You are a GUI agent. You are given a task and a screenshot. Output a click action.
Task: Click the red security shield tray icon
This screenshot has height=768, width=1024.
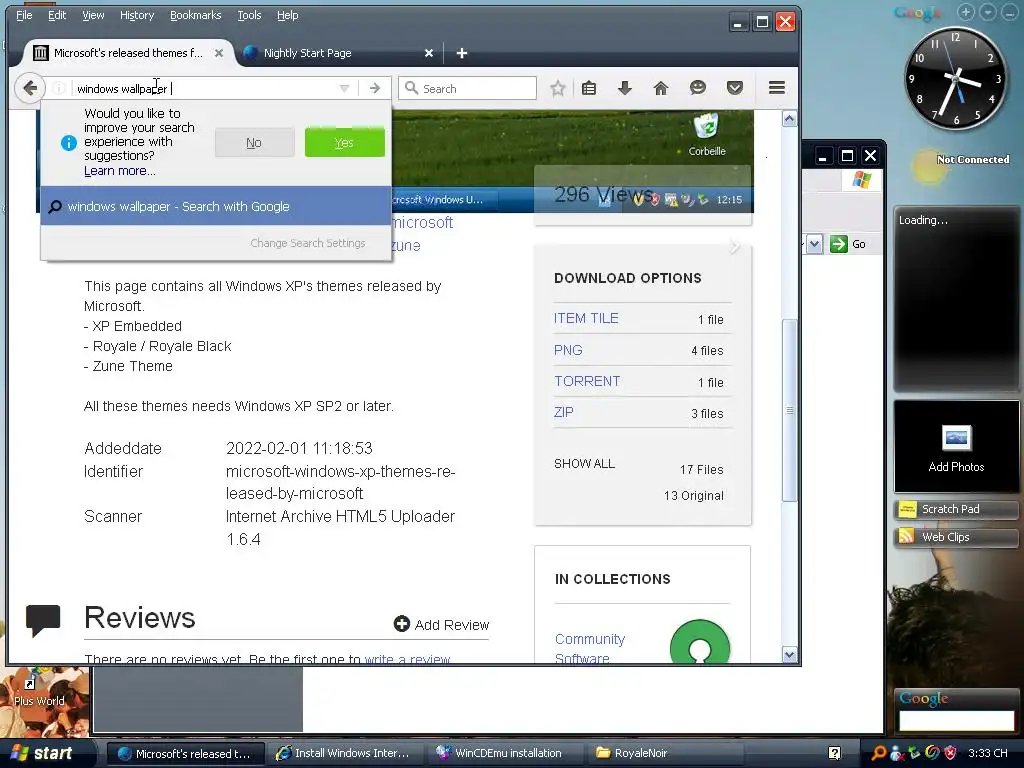[x=950, y=753]
